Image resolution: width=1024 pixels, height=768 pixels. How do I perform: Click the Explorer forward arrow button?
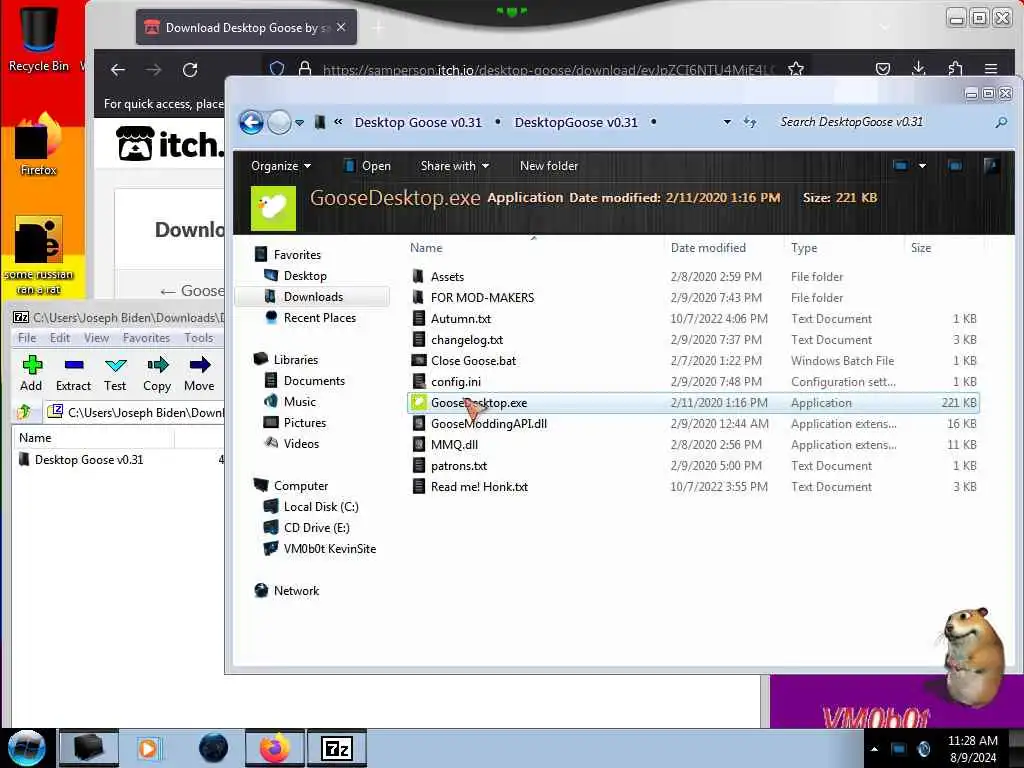280,122
